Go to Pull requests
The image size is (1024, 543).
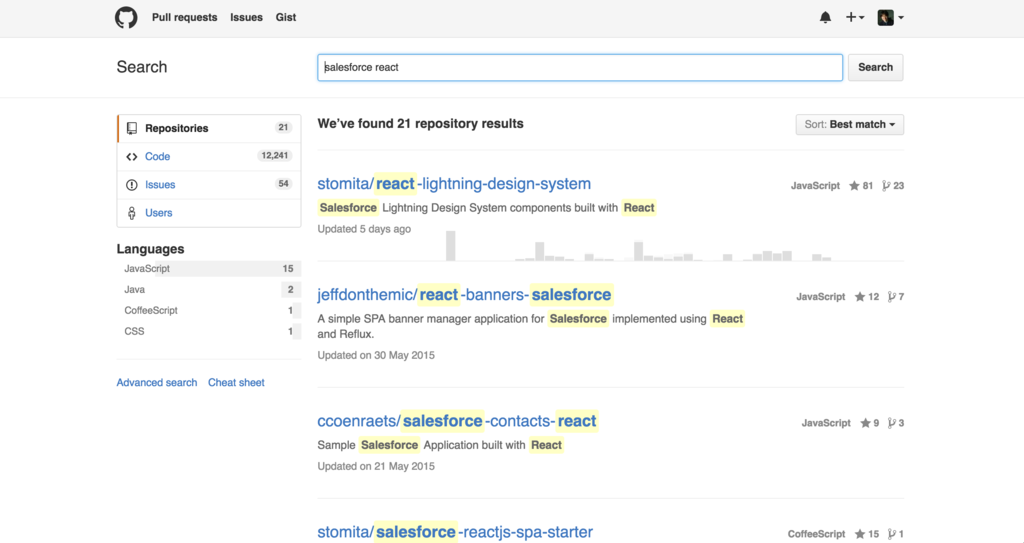tap(184, 18)
